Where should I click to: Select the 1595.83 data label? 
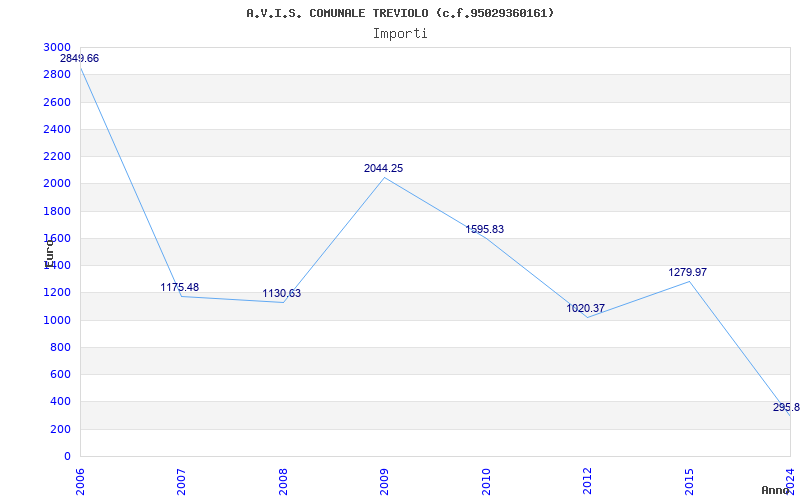coord(485,230)
